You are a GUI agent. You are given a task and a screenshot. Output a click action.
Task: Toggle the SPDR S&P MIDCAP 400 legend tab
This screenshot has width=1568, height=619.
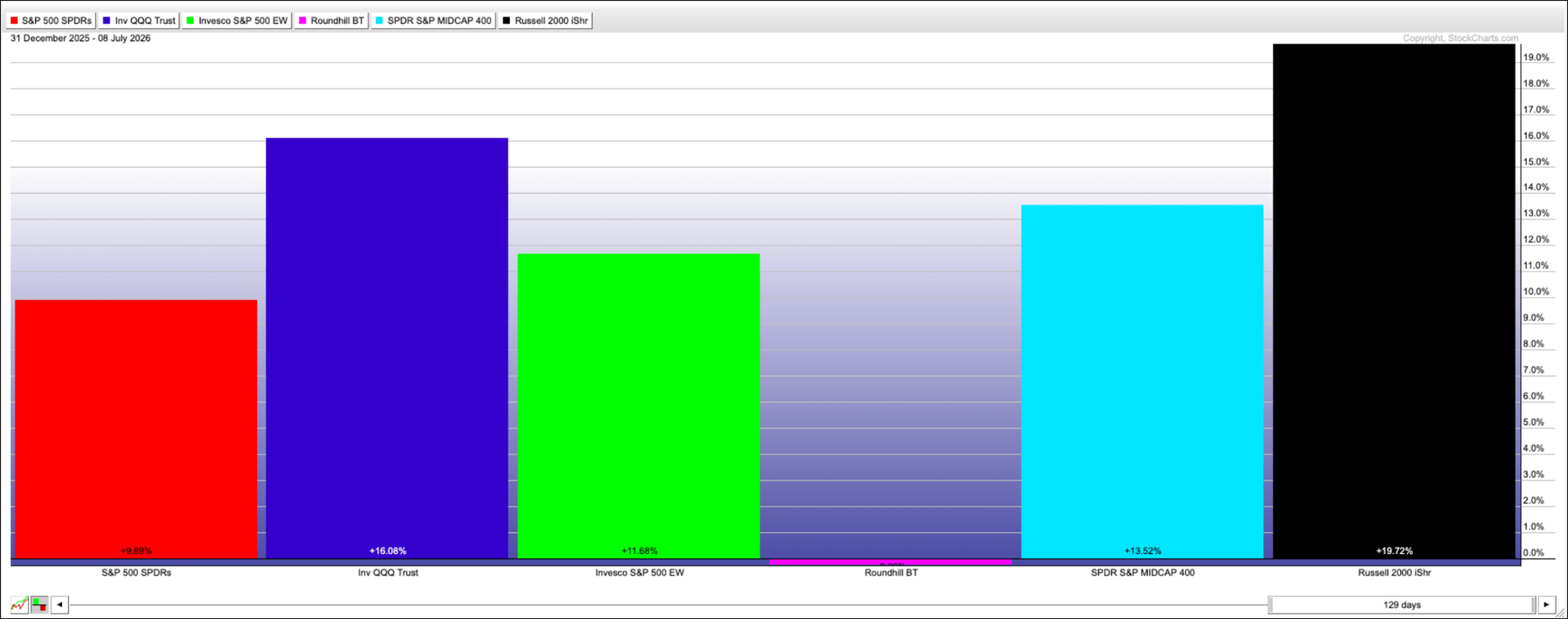pos(433,20)
